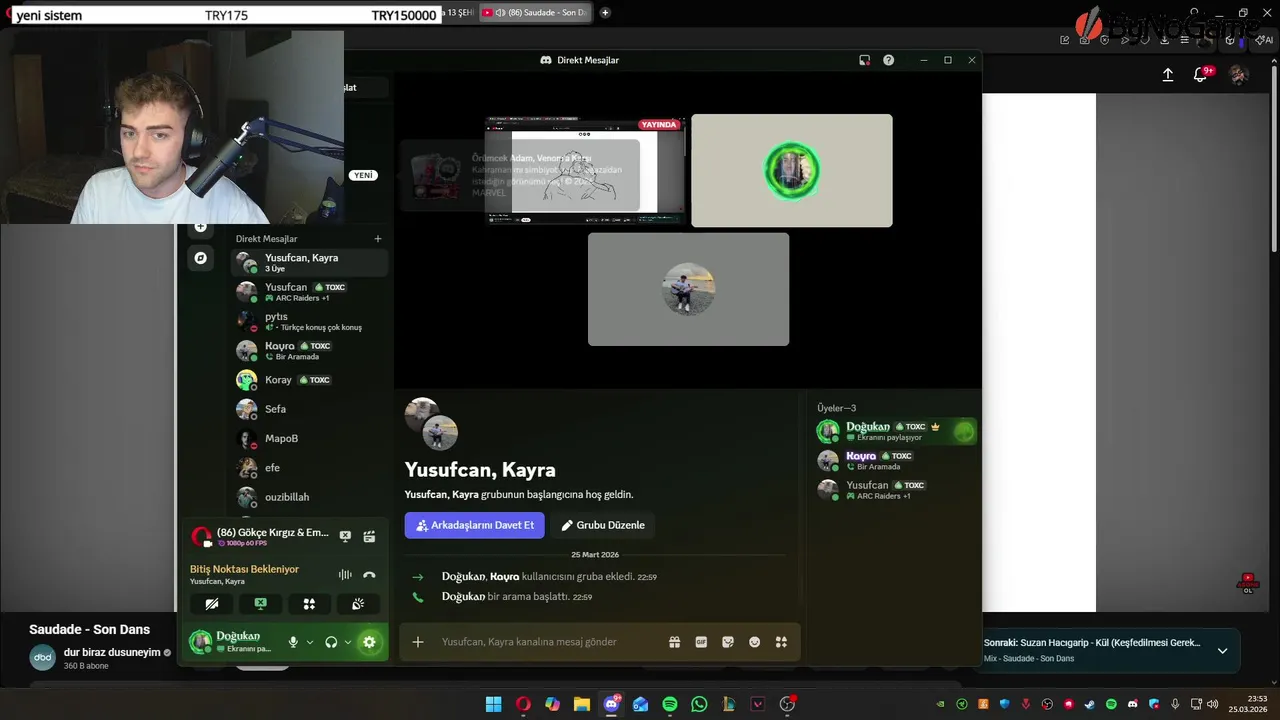This screenshot has height=720, width=1280.
Task: Expand microphone input options chevron
Action: 310,642
